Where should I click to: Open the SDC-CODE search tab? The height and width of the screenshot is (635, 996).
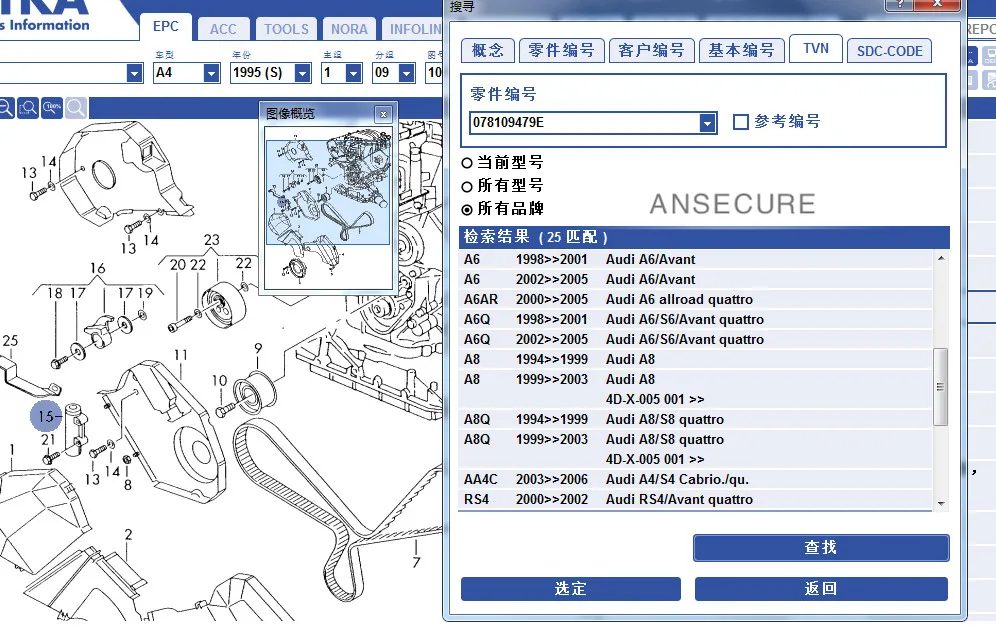click(x=889, y=51)
